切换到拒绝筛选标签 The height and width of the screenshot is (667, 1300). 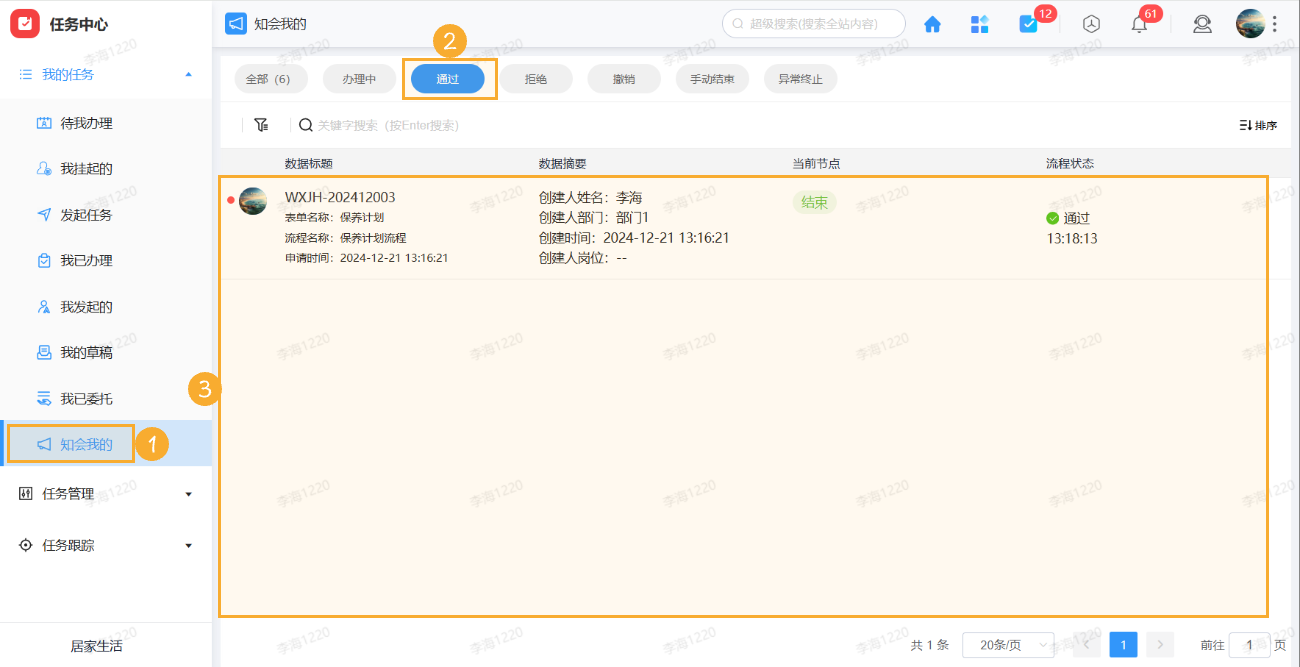pyautogui.click(x=536, y=77)
